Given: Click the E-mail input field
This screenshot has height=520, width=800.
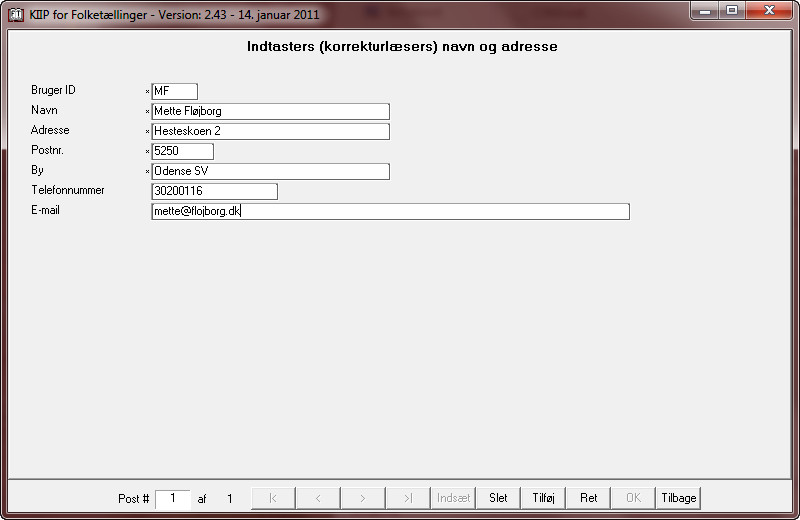Looking at the screenshot, I should pyautogui.click(x=391, y=211).
